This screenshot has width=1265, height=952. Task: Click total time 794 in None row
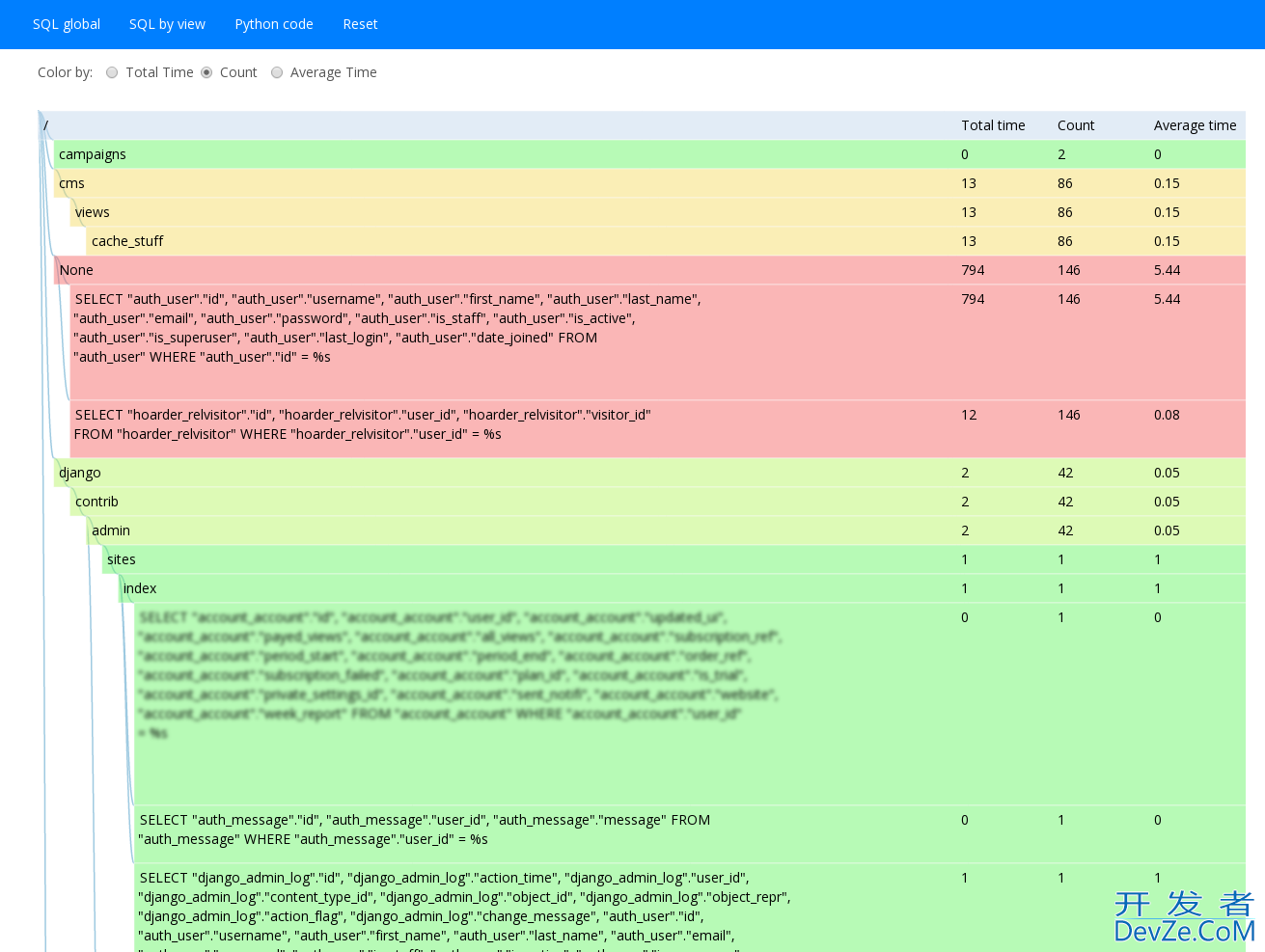(973, 270)
